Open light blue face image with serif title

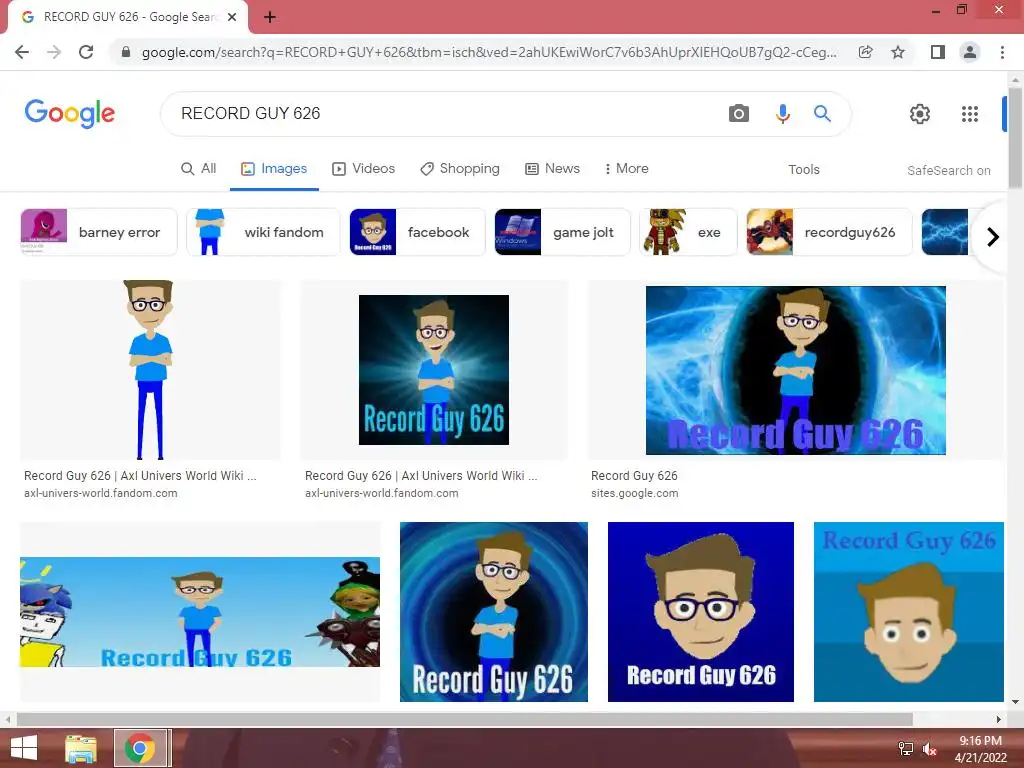pos(908,612)
